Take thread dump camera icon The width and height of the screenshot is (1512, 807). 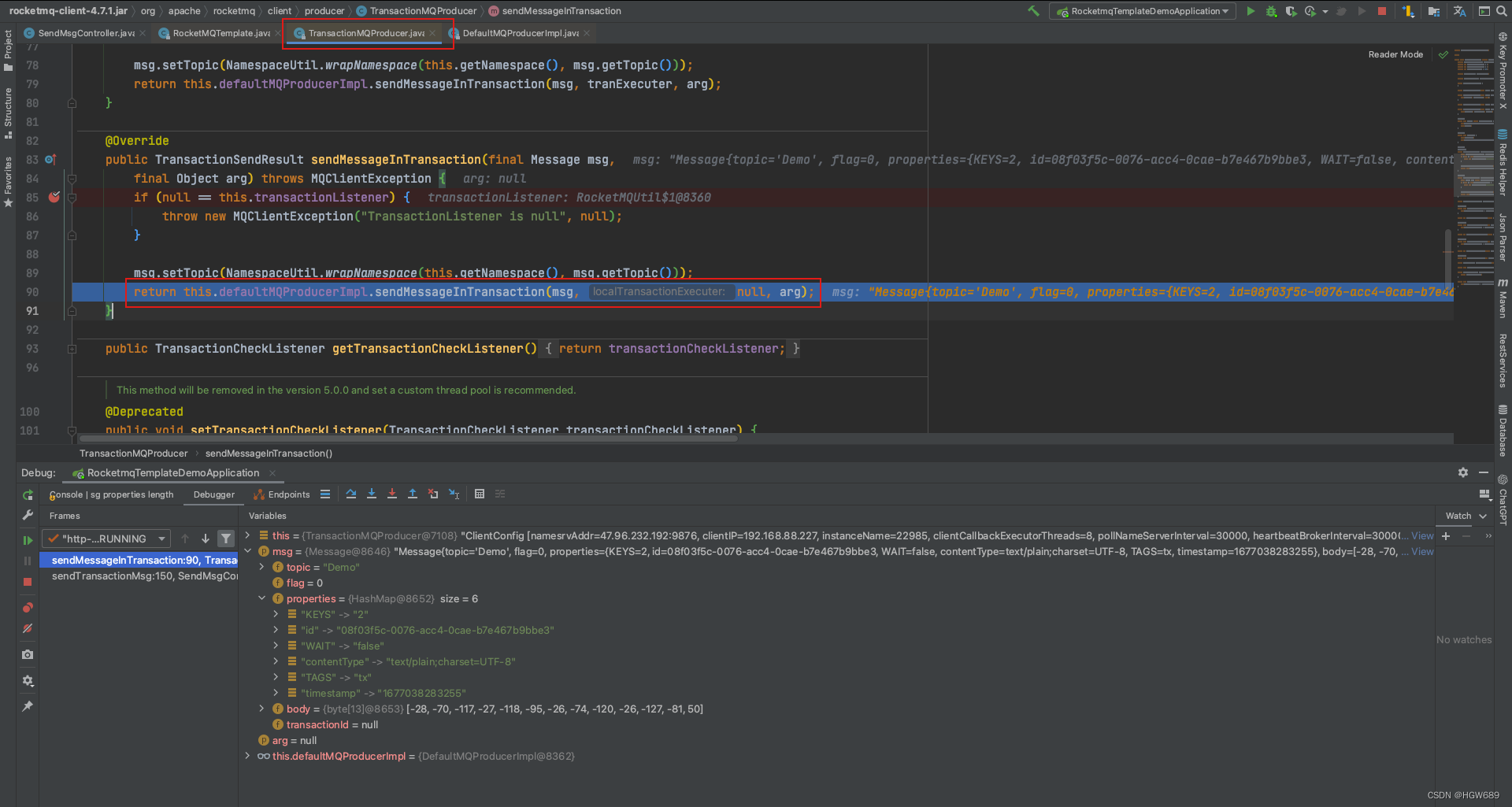coord(28,654)
